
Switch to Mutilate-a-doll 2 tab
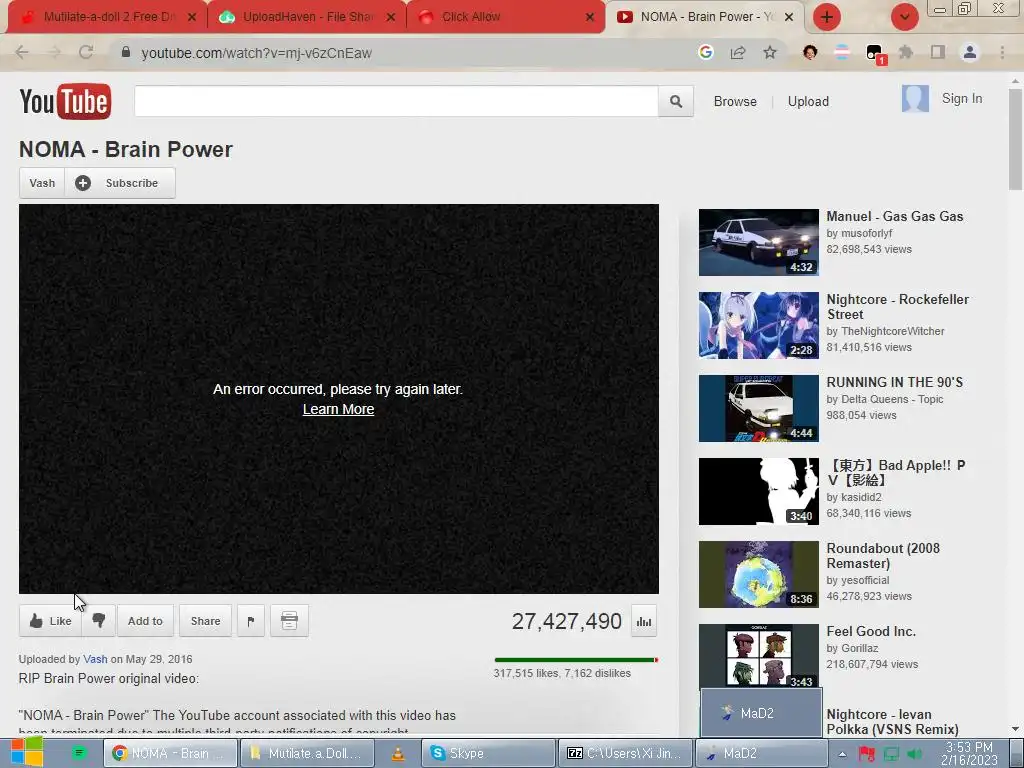[108, 17]
